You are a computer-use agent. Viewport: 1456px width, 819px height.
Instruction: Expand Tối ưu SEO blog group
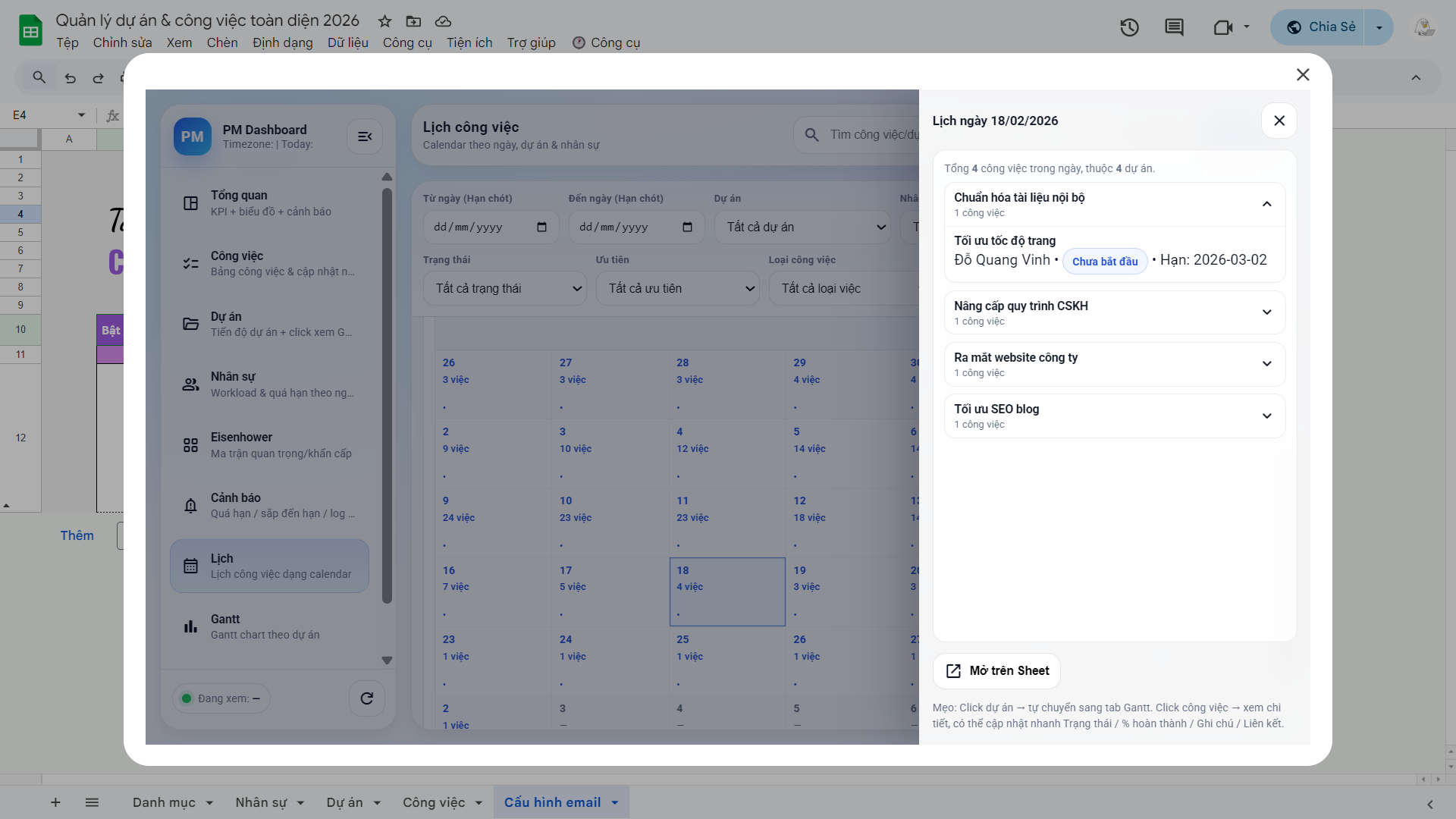click(x=1266, y=416)
